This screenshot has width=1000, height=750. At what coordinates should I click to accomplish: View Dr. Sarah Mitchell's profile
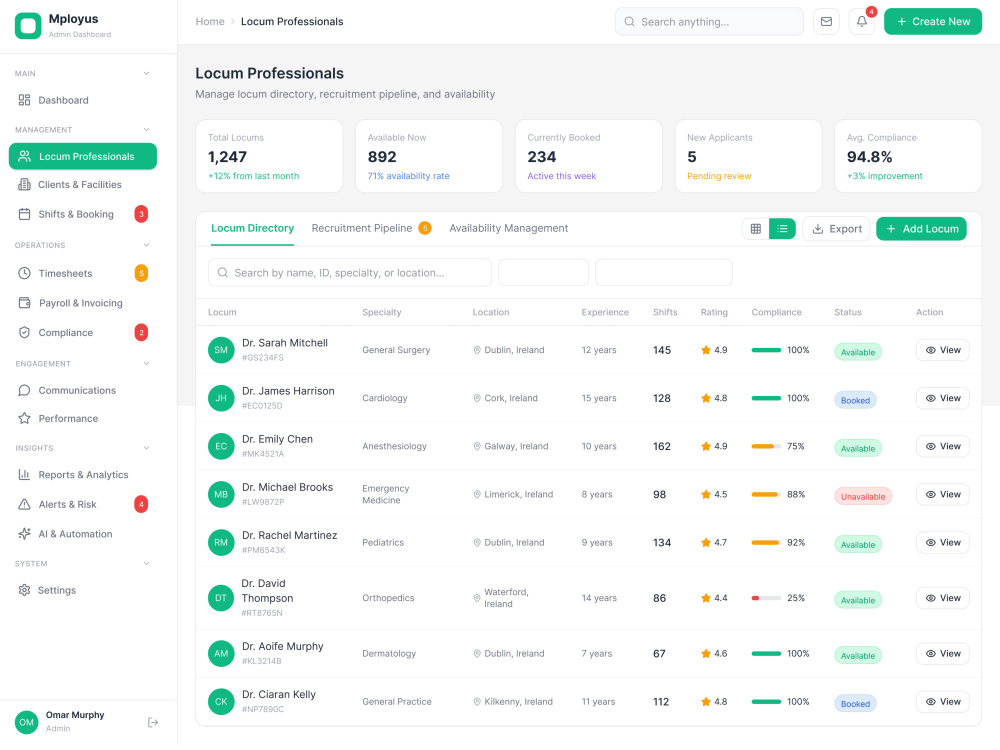click(x=943, y=350)
